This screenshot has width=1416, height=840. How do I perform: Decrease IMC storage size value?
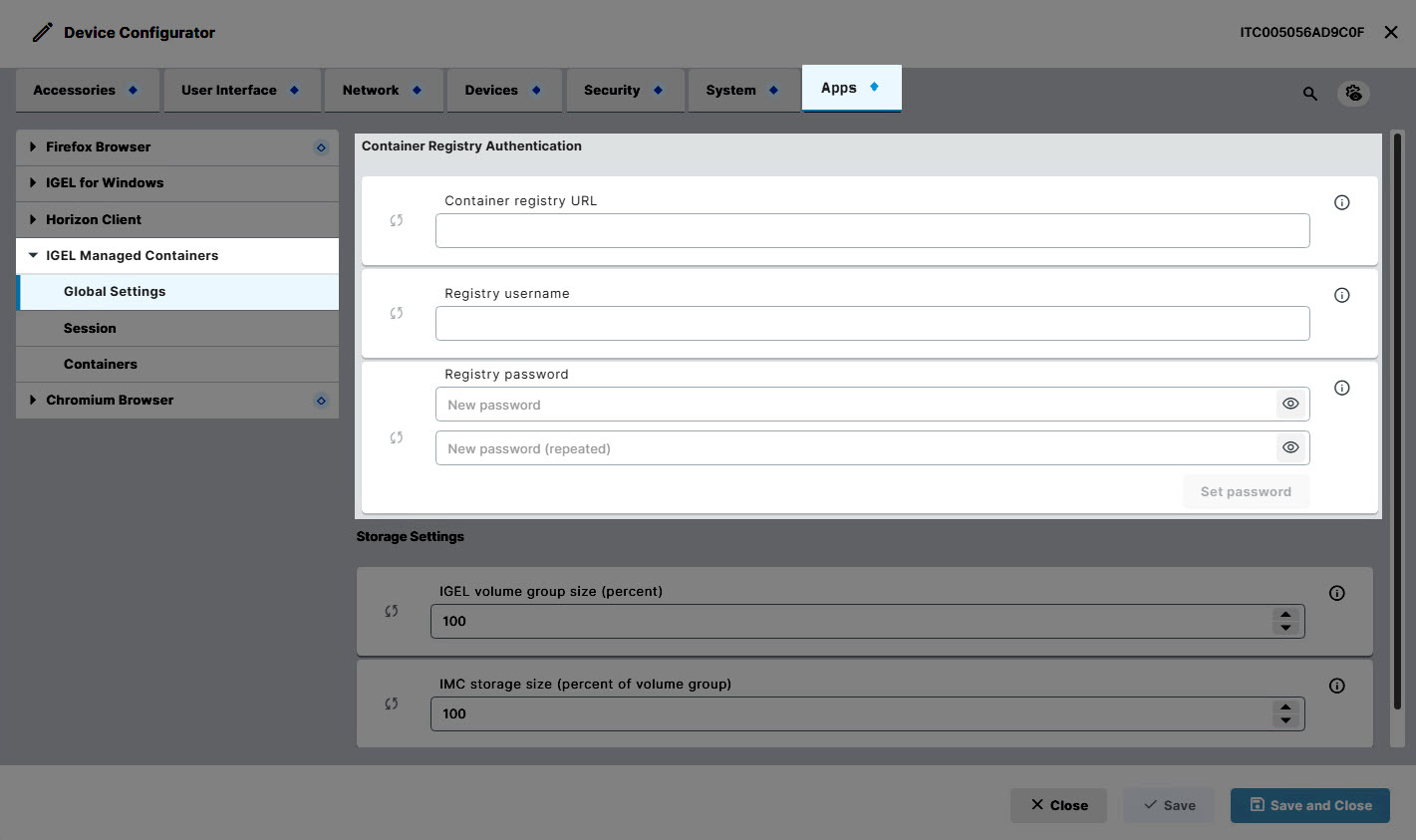[x=1285, y=720]
